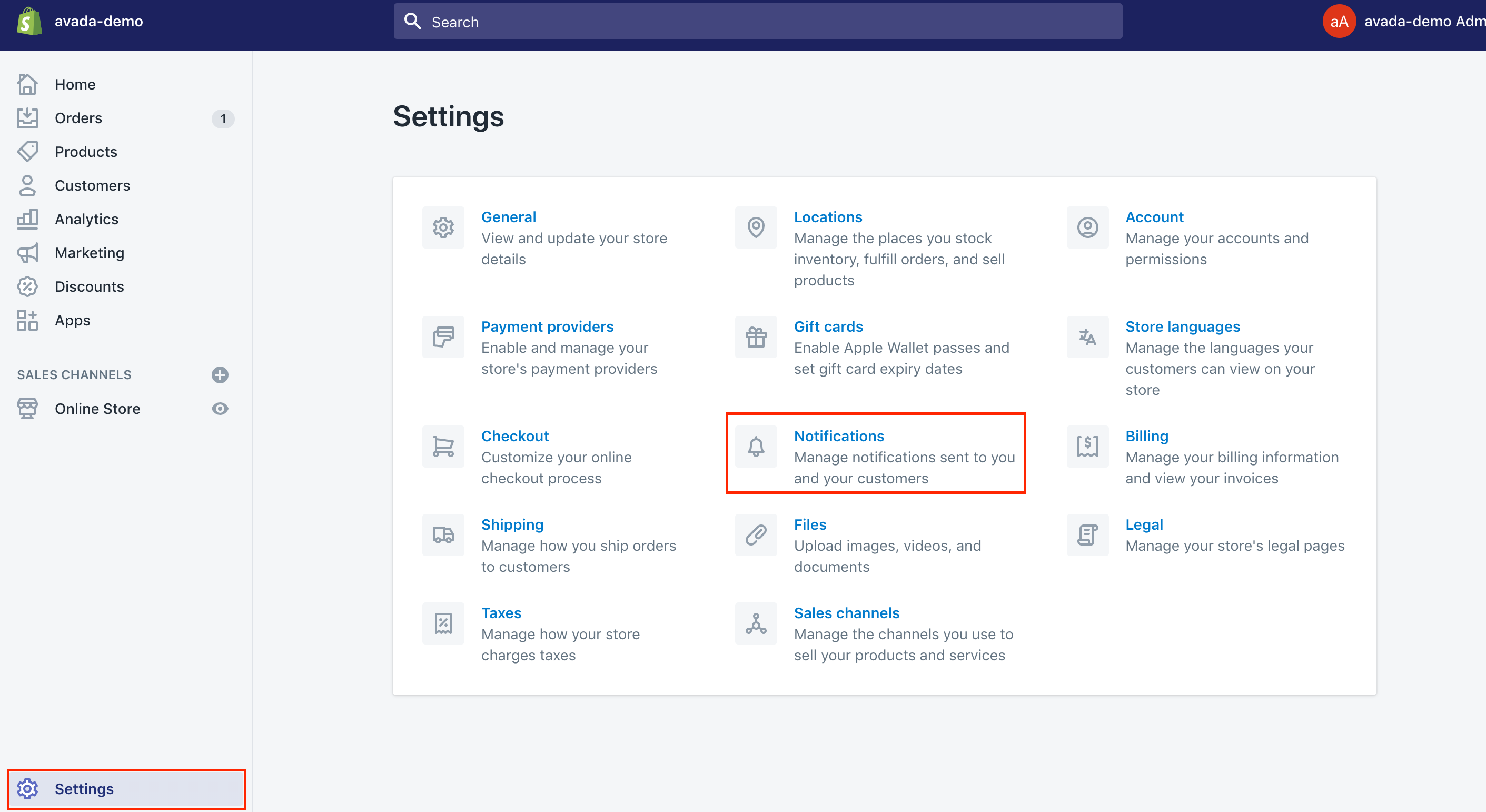
Task: Click the General settings gear icon
Action: coord(444,227)
